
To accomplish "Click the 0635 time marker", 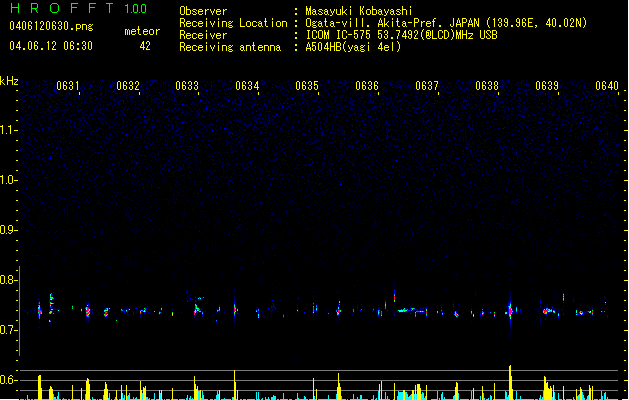I will [x=307, y=86].
